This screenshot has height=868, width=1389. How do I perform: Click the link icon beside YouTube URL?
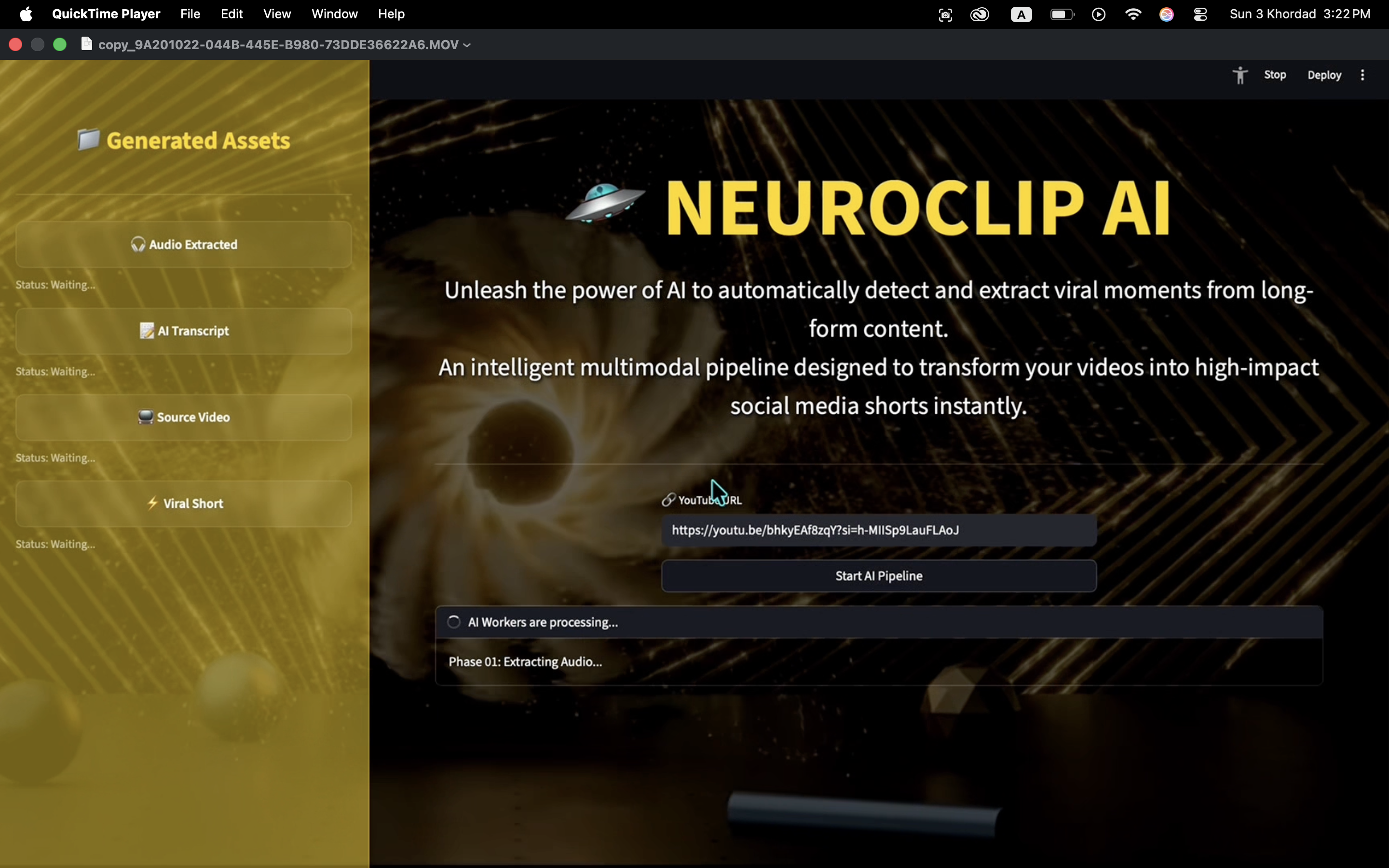[668, 500]
